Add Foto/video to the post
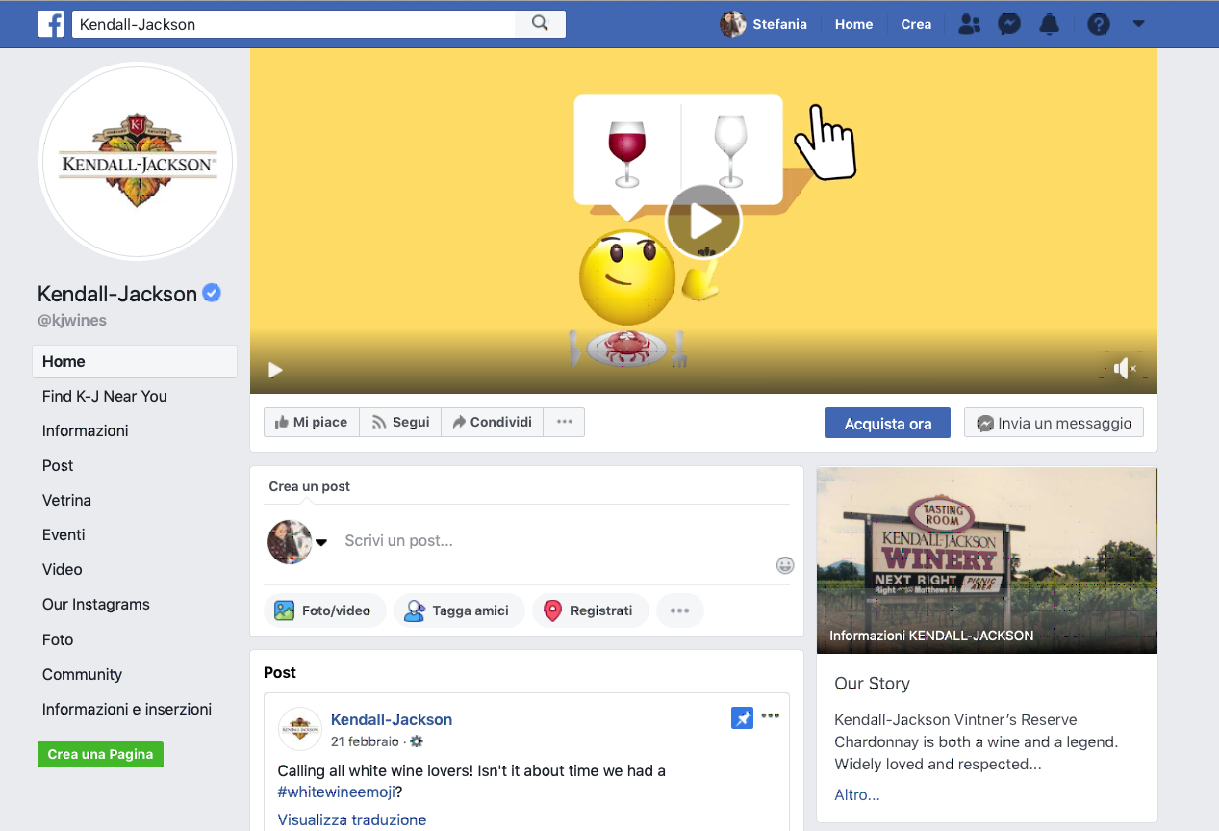 [x=325, y=611]
